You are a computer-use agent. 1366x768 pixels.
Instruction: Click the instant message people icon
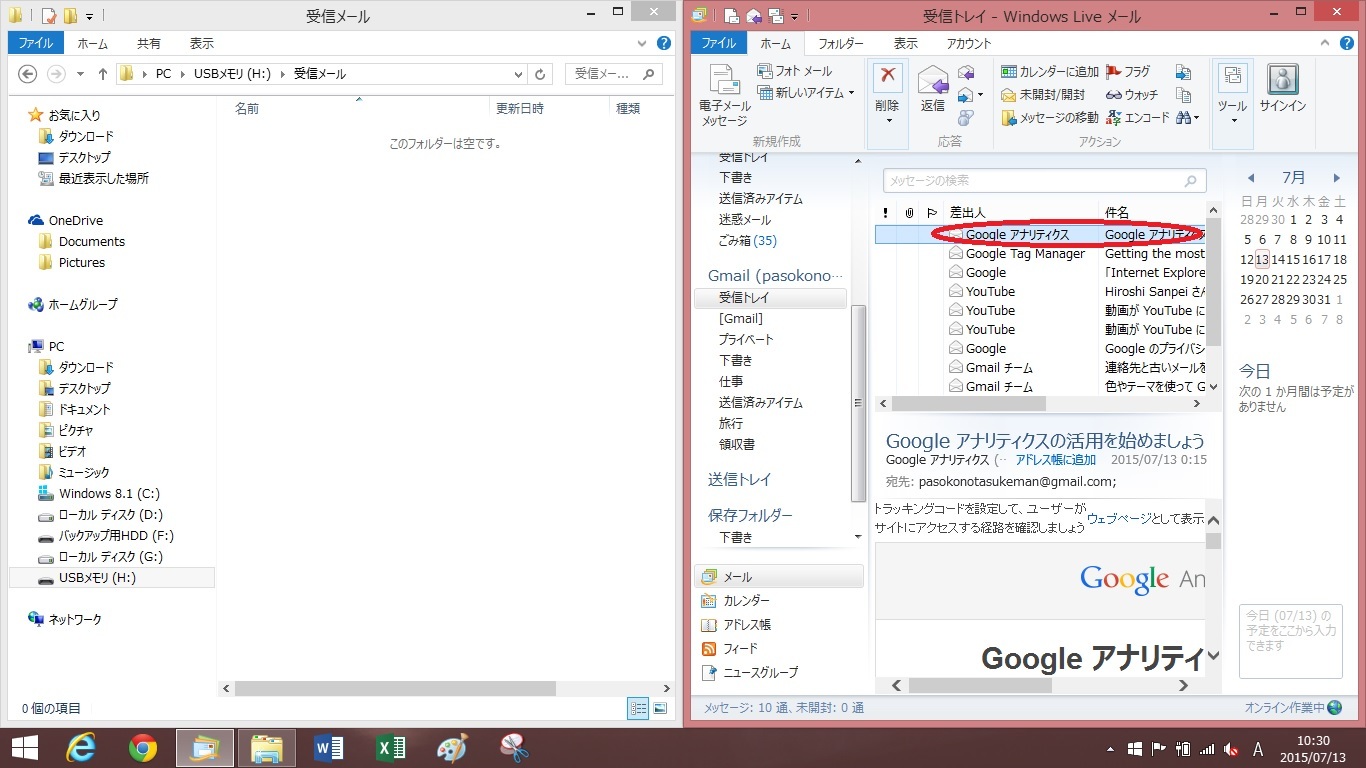click(x=966, y=118)
